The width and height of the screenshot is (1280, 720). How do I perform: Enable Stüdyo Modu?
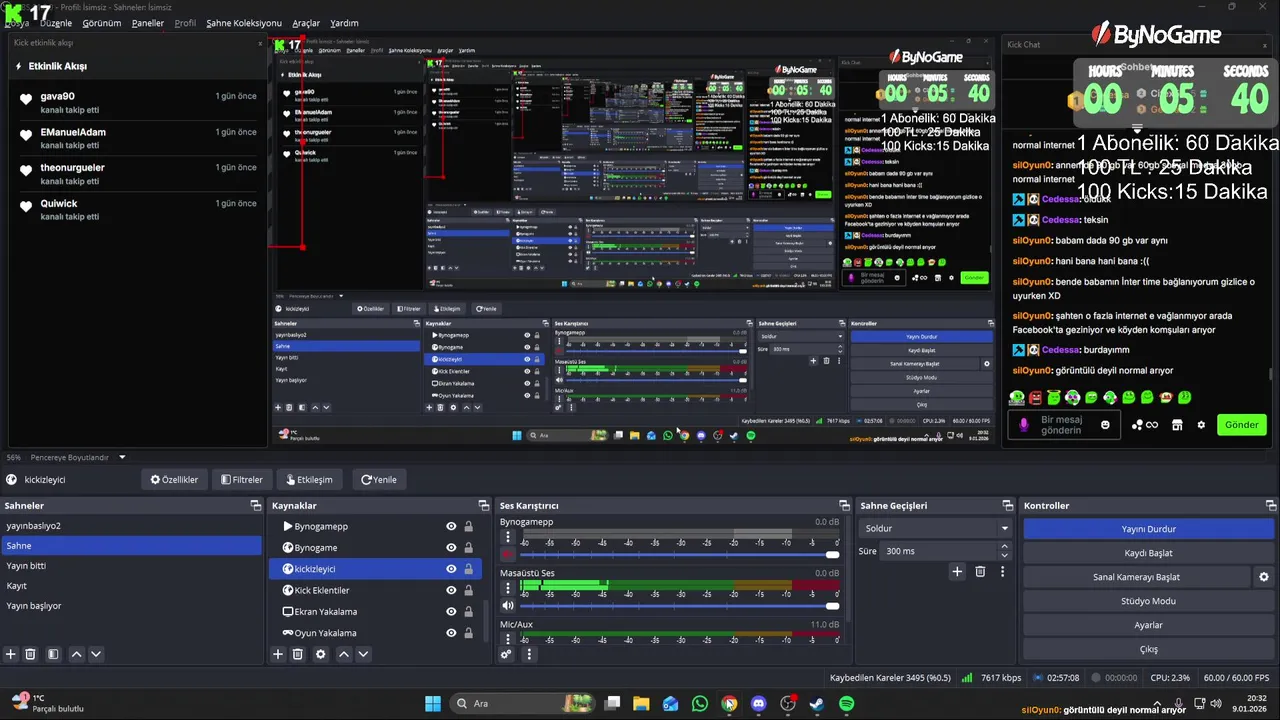click(1148, 601)
